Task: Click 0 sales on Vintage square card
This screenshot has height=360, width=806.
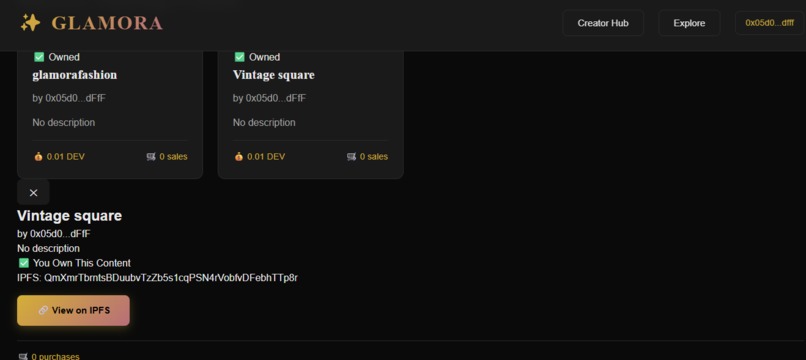Action: pyautogui.click(x=374, y=156)
